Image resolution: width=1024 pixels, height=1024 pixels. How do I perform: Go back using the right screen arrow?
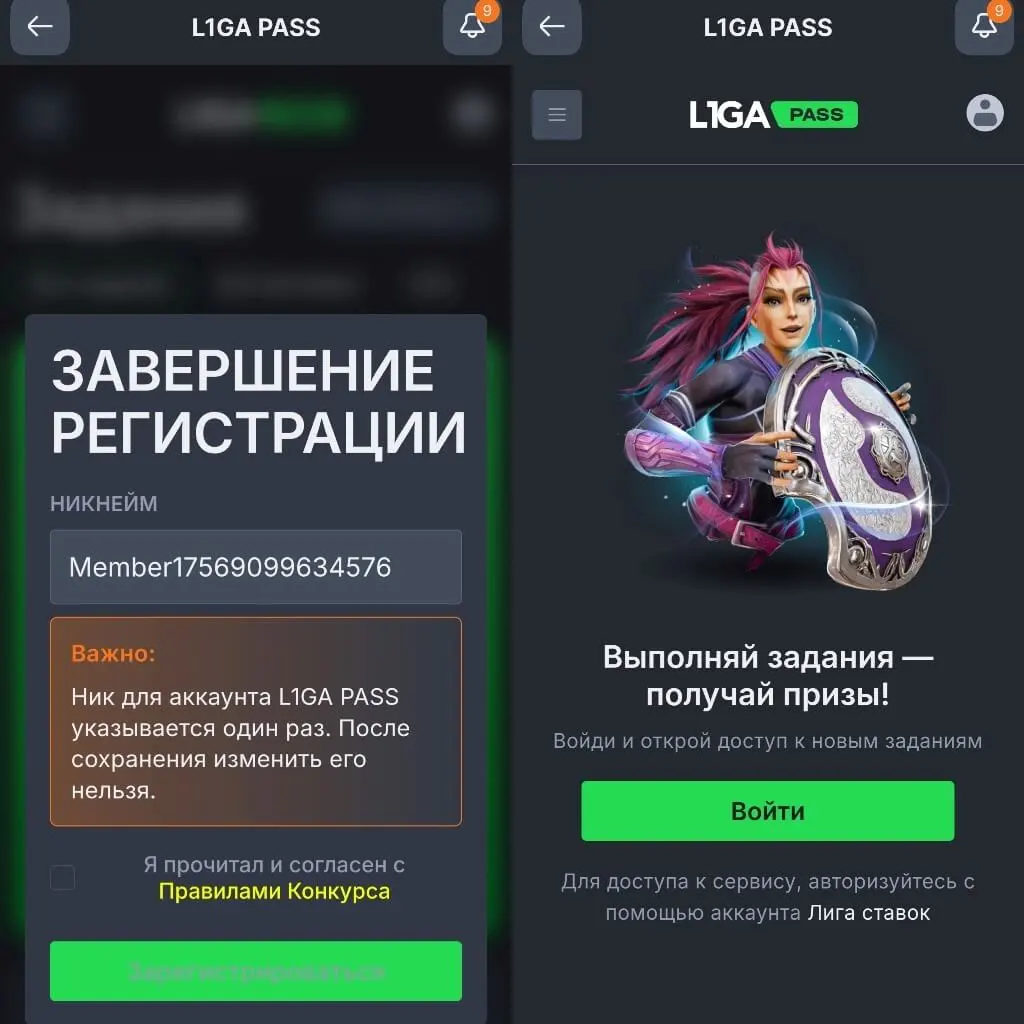click(x=552, y=26)
